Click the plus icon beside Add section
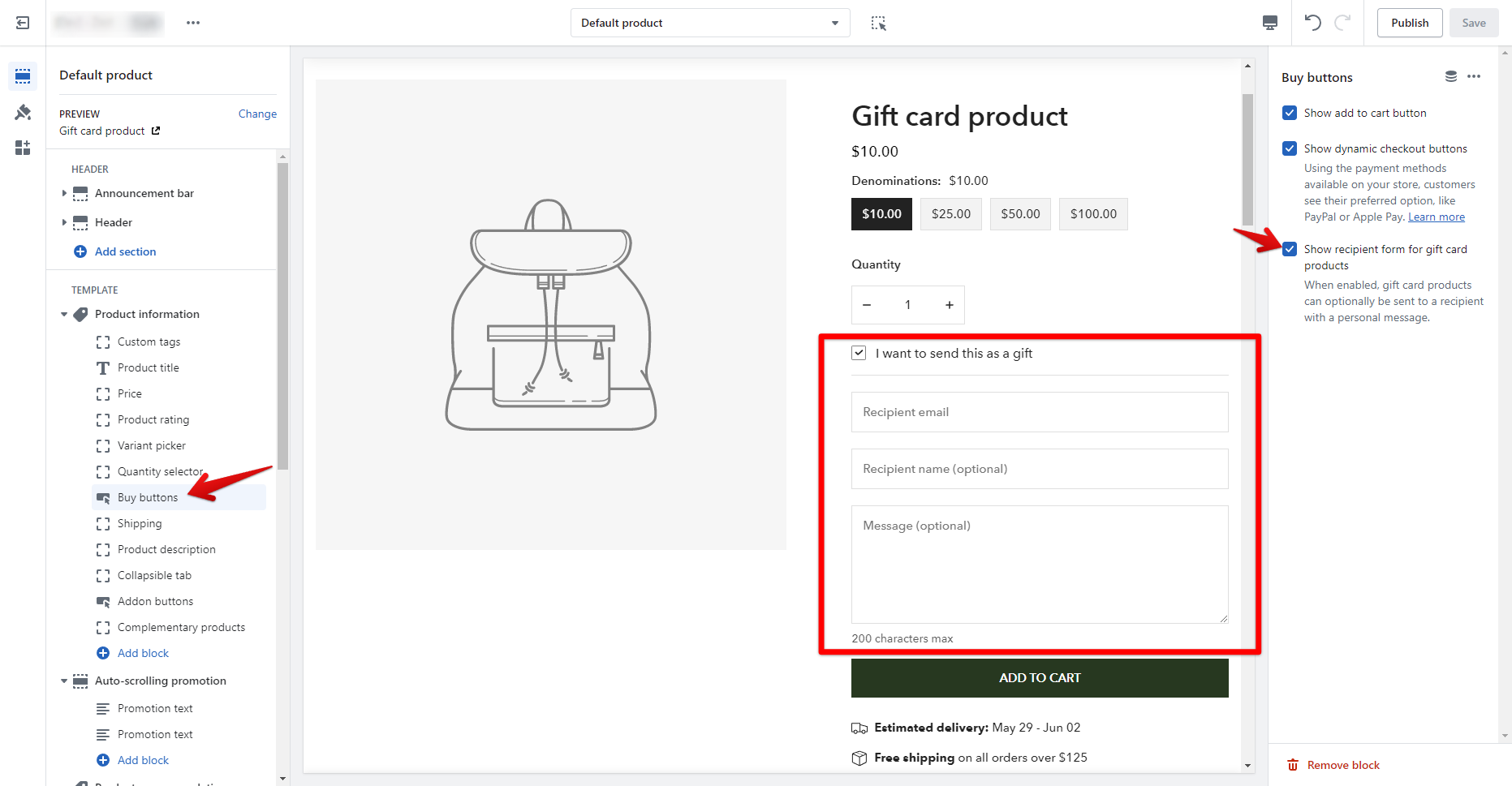Image resolution: width=1512 pixels, height=786 pixels. tap(80, 251)
